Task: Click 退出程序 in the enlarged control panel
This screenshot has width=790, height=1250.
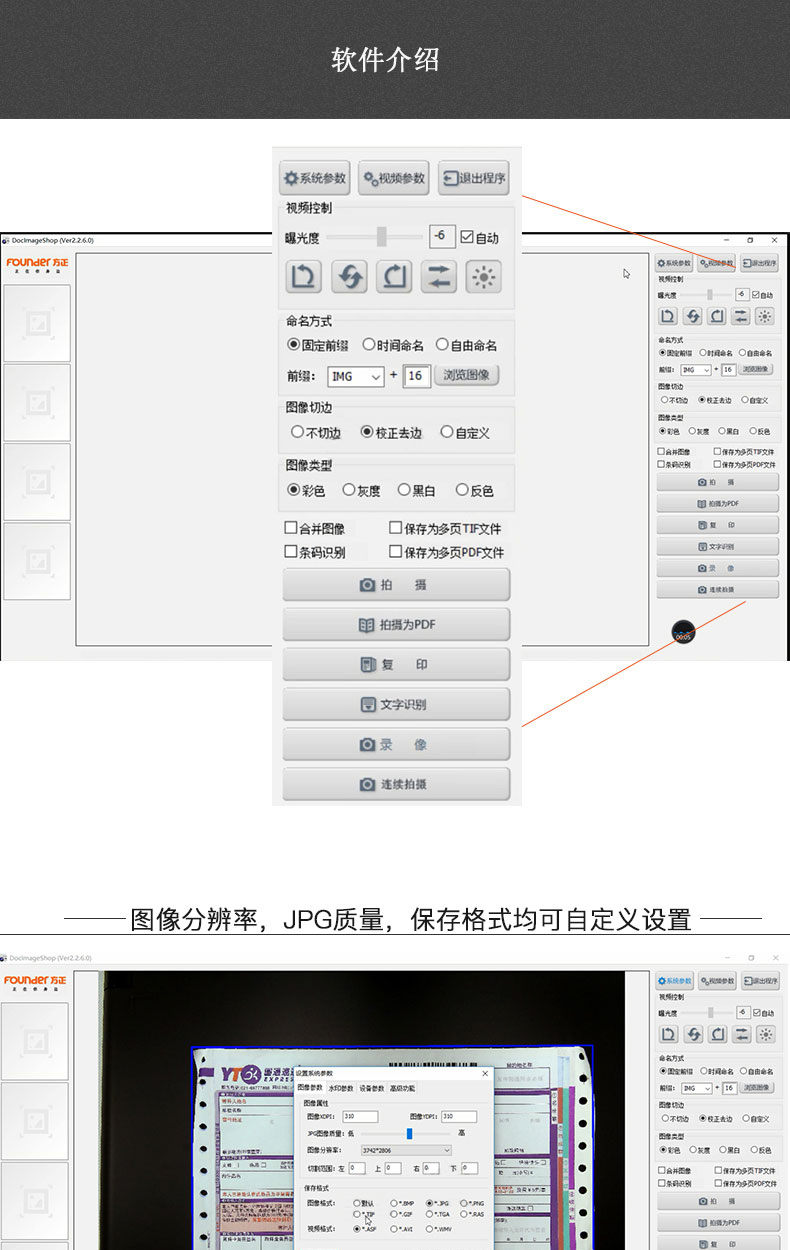Action: (x=473, y=178)
